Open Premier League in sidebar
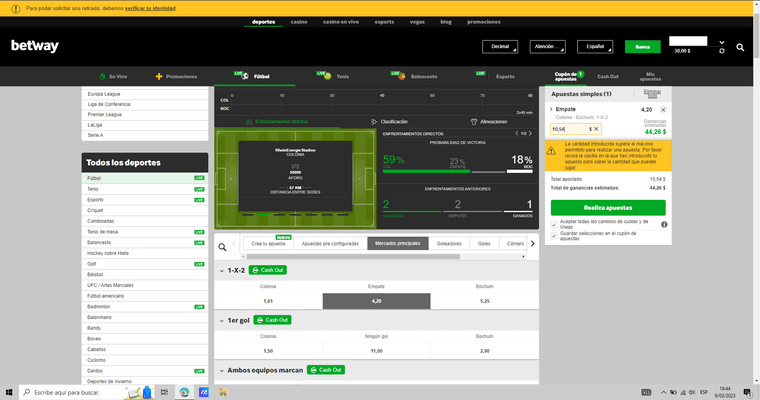The height and width of the screenshot is (400, 760). (x=105, y=114)
